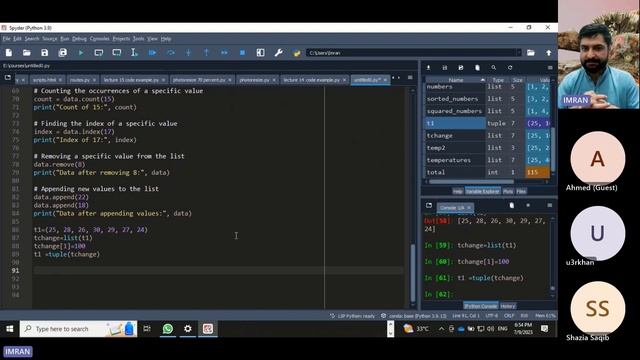
Task: Switch to History tab below console
Action: click(508, 306)
